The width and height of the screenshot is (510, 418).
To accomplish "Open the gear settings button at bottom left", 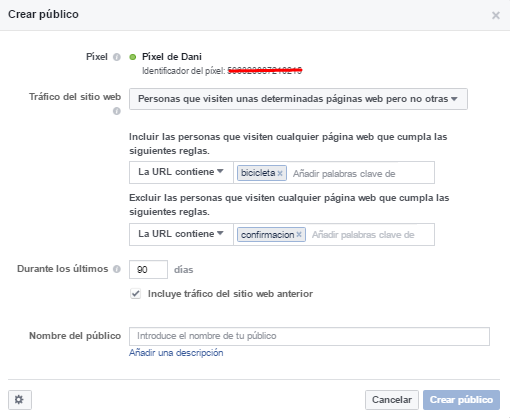I will pyautogui.click(x=20, y=400).
